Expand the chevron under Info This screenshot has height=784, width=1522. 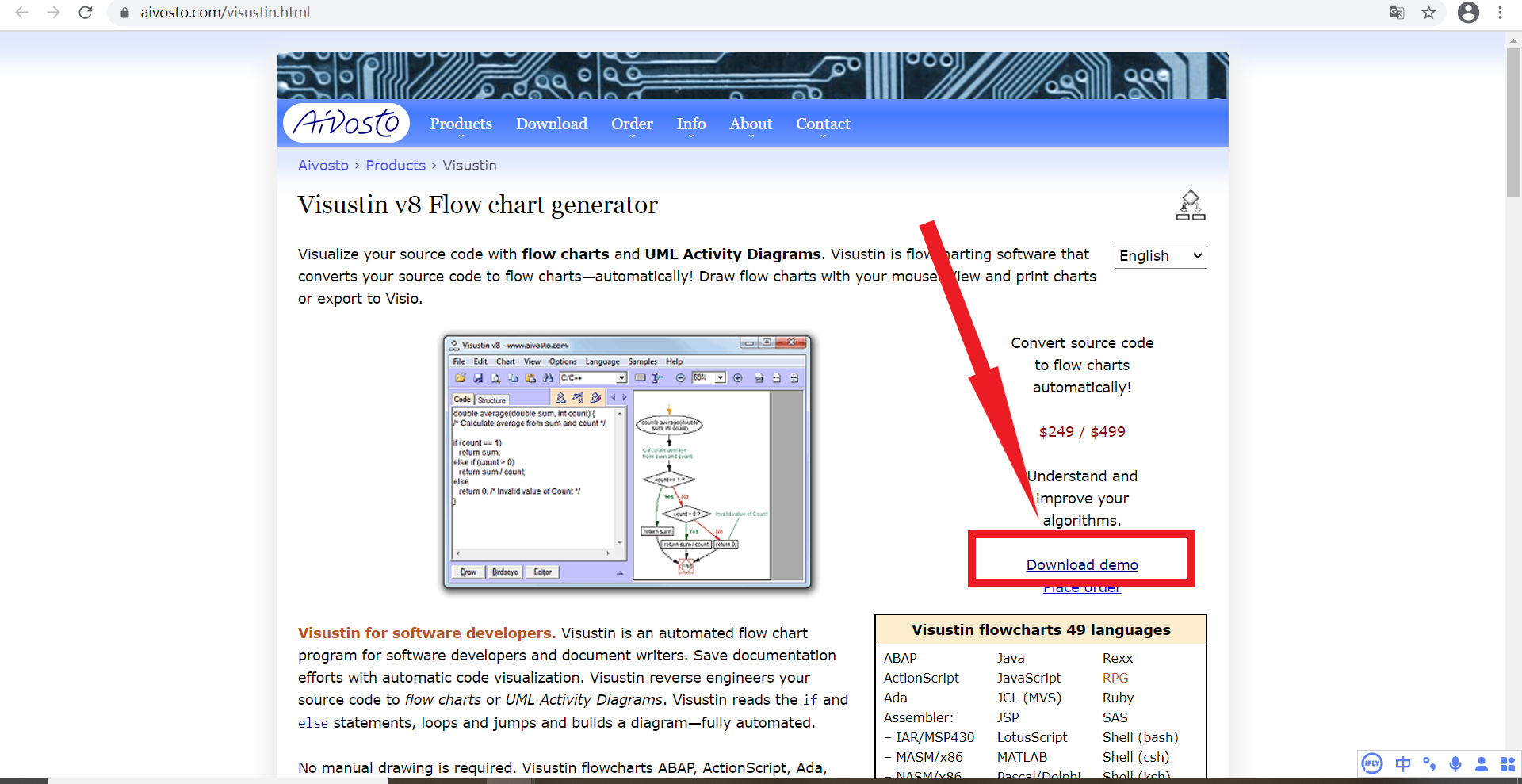pyautogui.click(x=691, y=137)
